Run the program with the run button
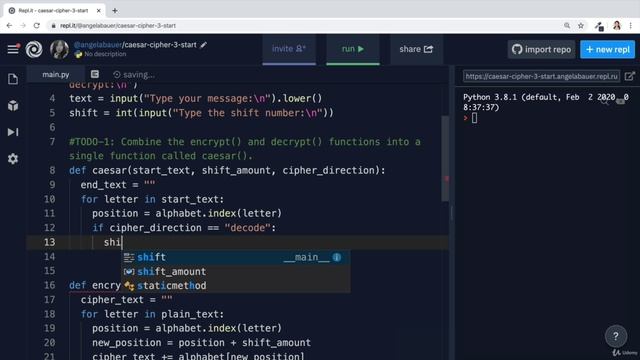 coord(353,49)
